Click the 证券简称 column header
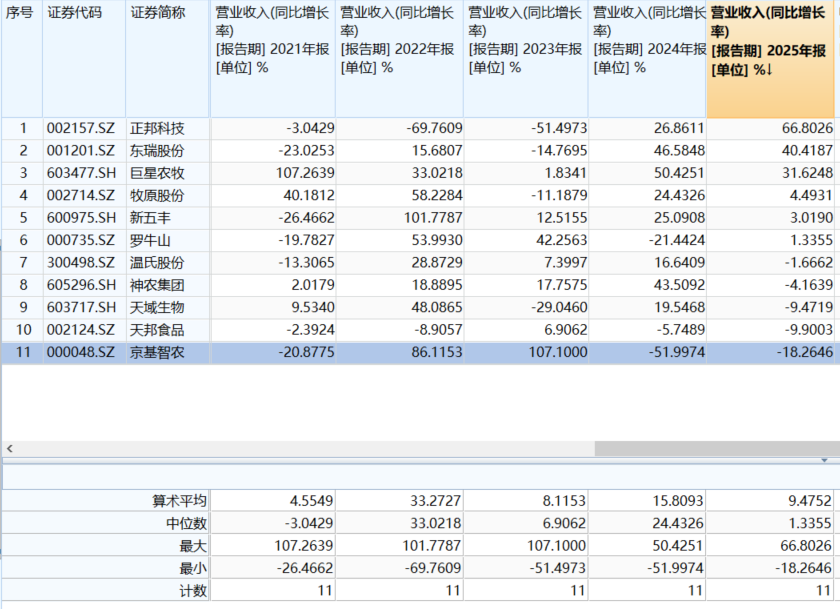840x609 pixels. (x=167, y=59)
